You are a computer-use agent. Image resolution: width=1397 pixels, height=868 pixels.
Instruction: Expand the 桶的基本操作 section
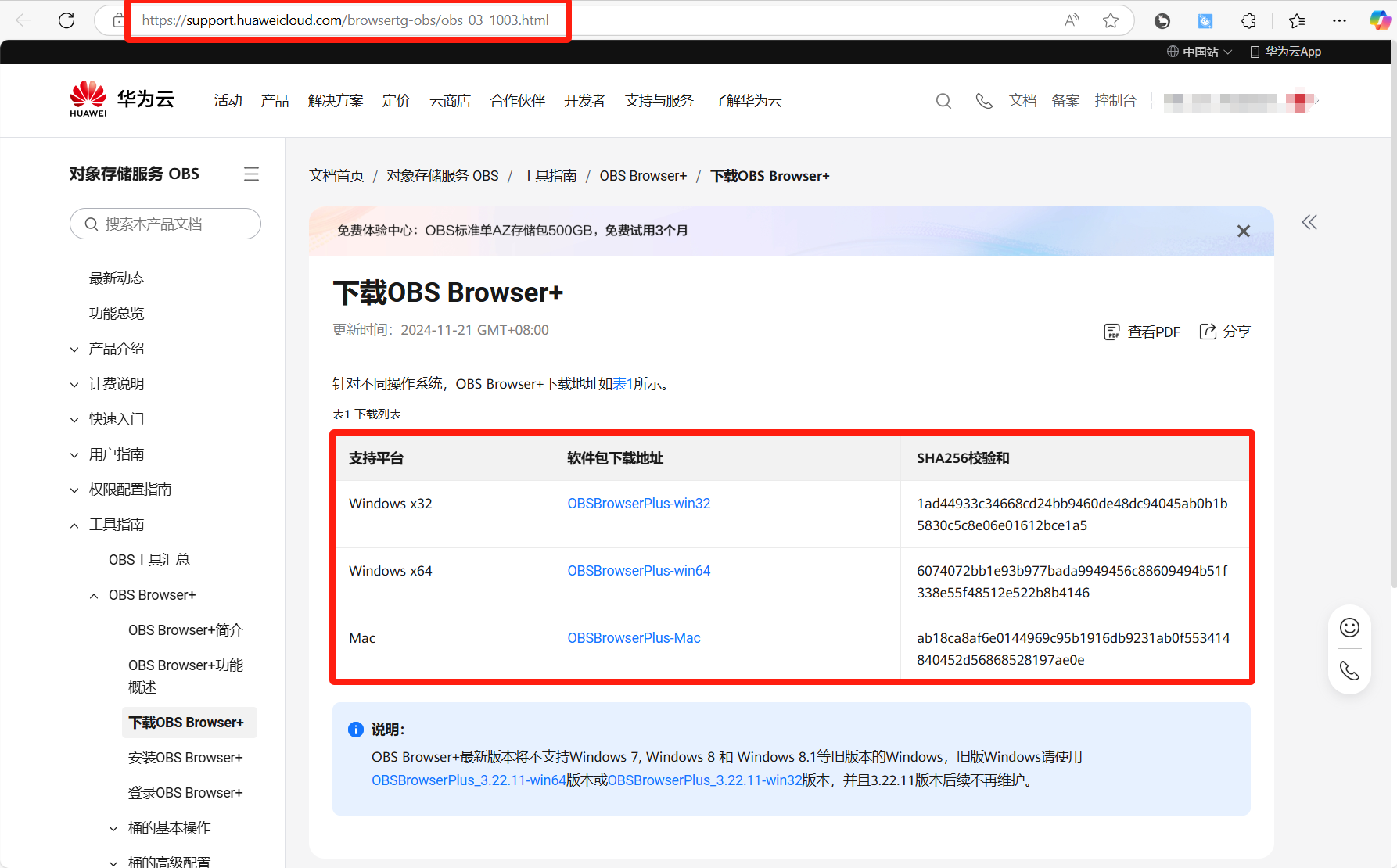point(113,828)
